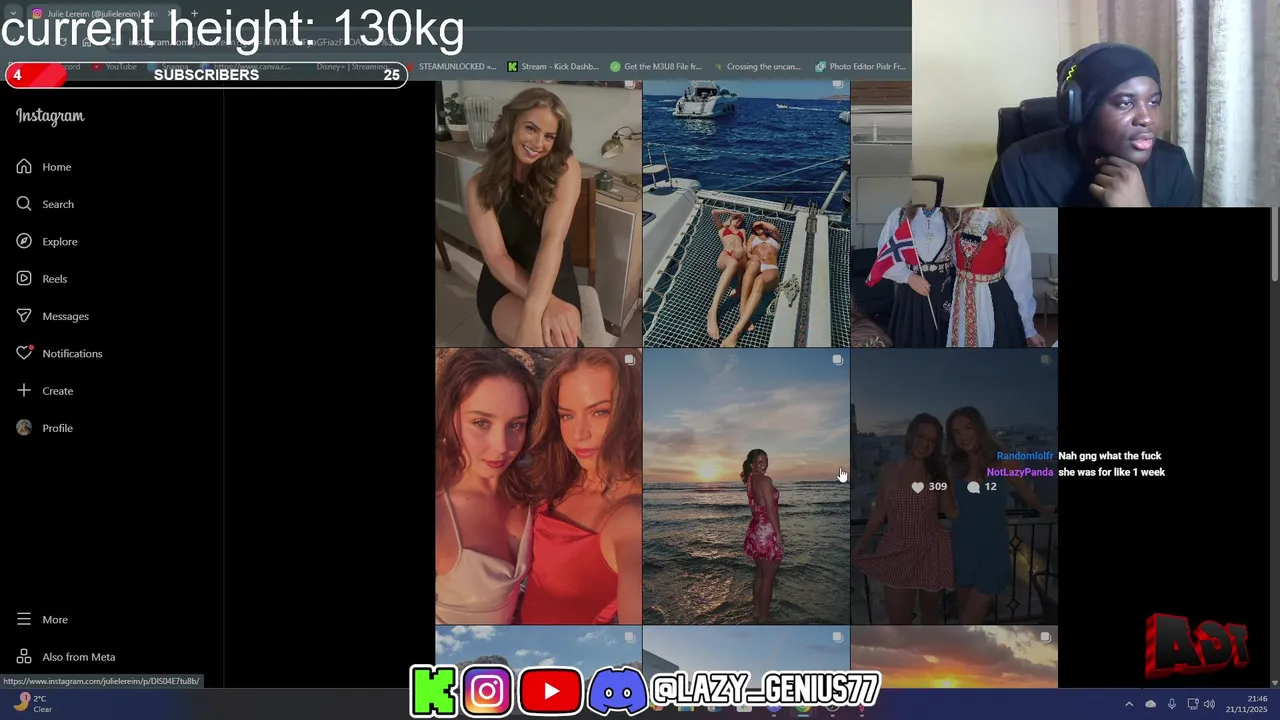The height and width of the screenshot is (720, 1280).
Task: Open Notifications via the heart icon
Action: [24, 353]
